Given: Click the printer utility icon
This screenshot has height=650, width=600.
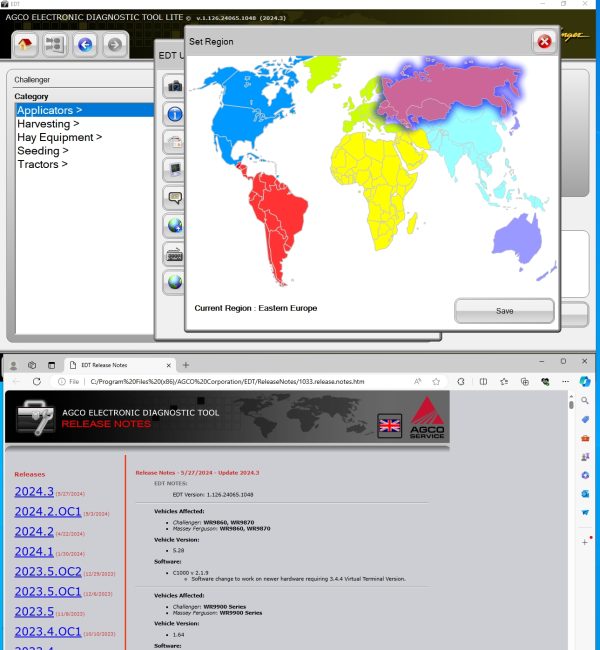Looking at the screenshot, I should (x=175, y=142).
